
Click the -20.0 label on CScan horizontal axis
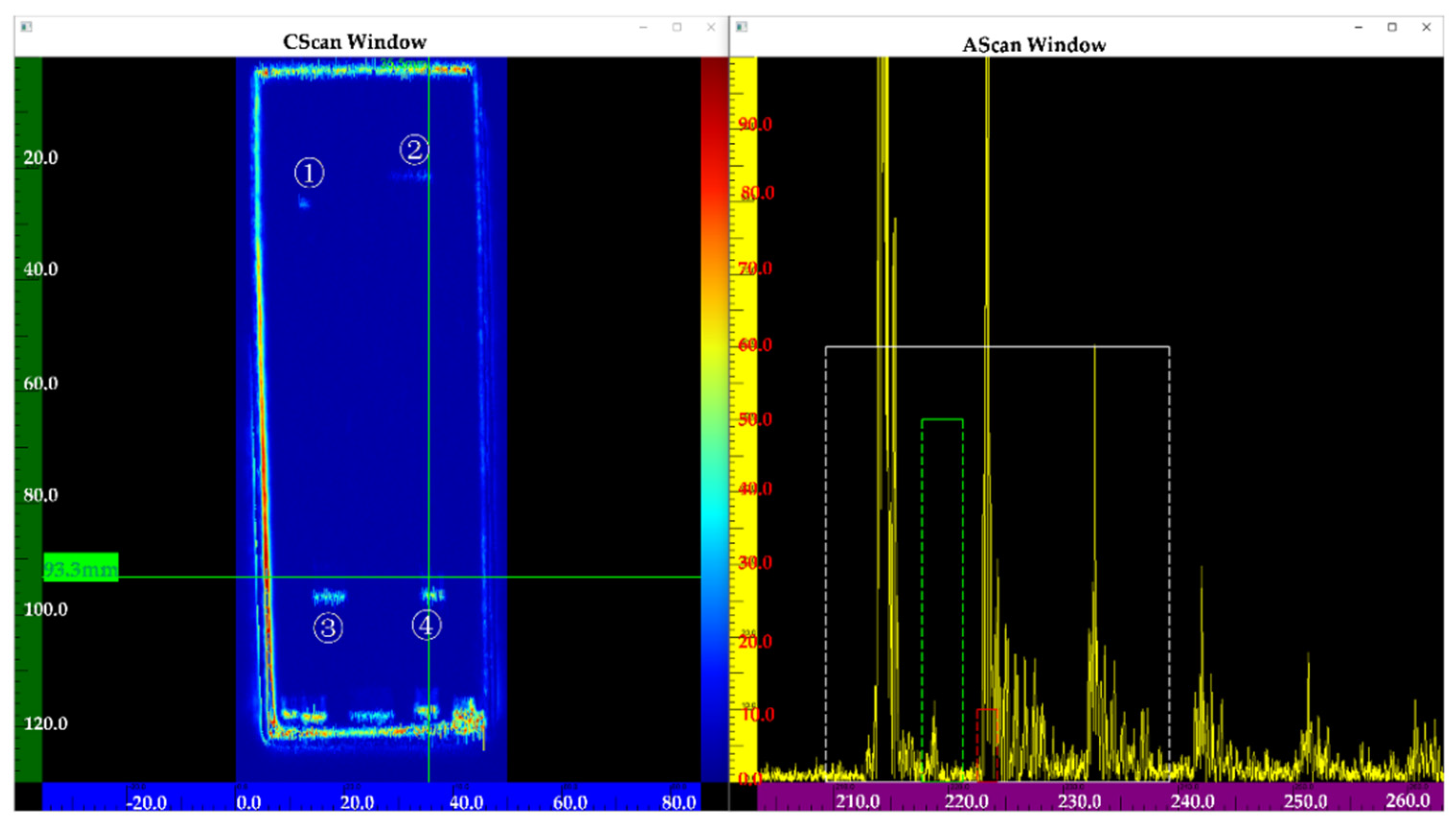[146, 803]
